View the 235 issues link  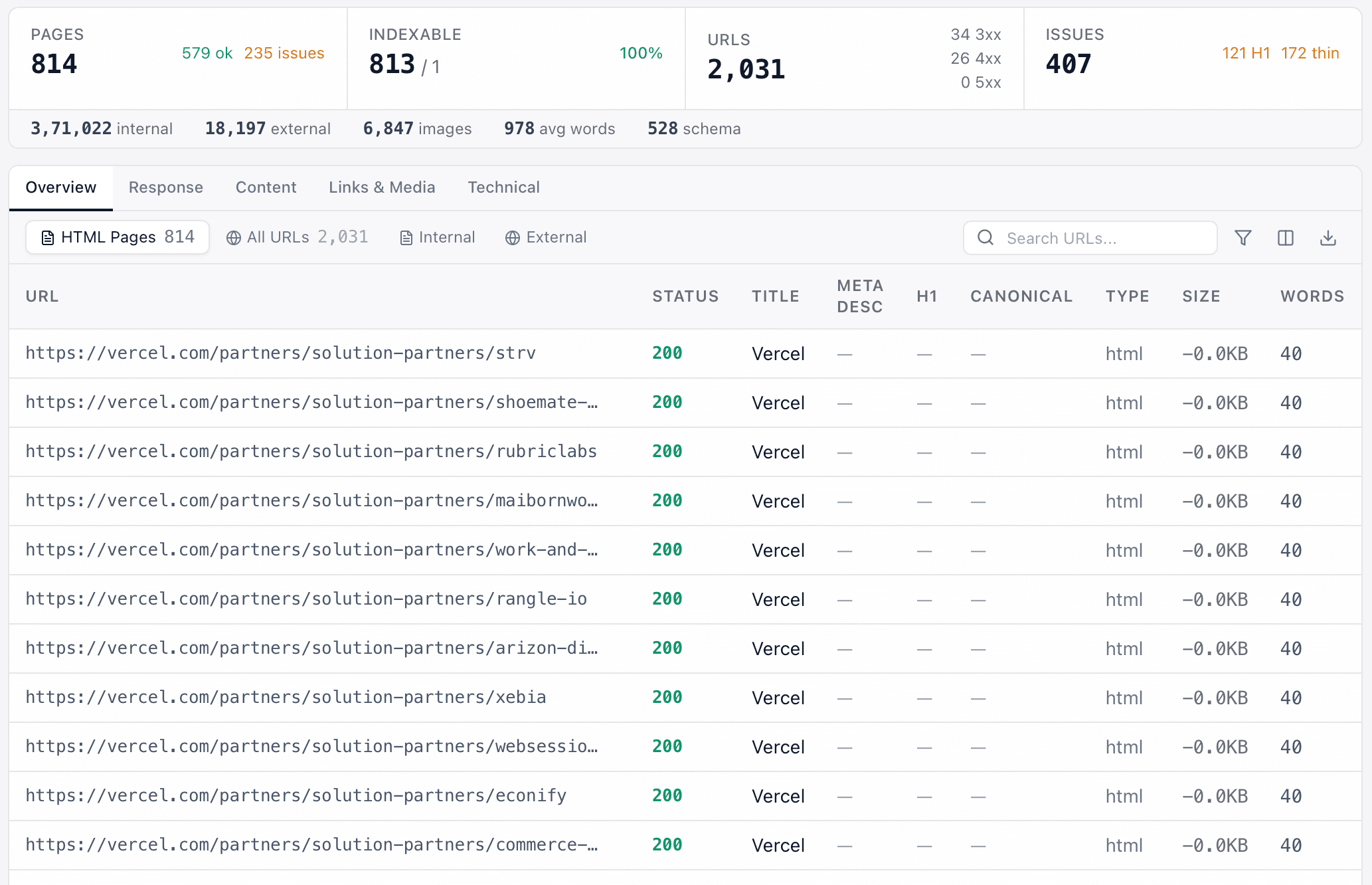pos(284,53)
